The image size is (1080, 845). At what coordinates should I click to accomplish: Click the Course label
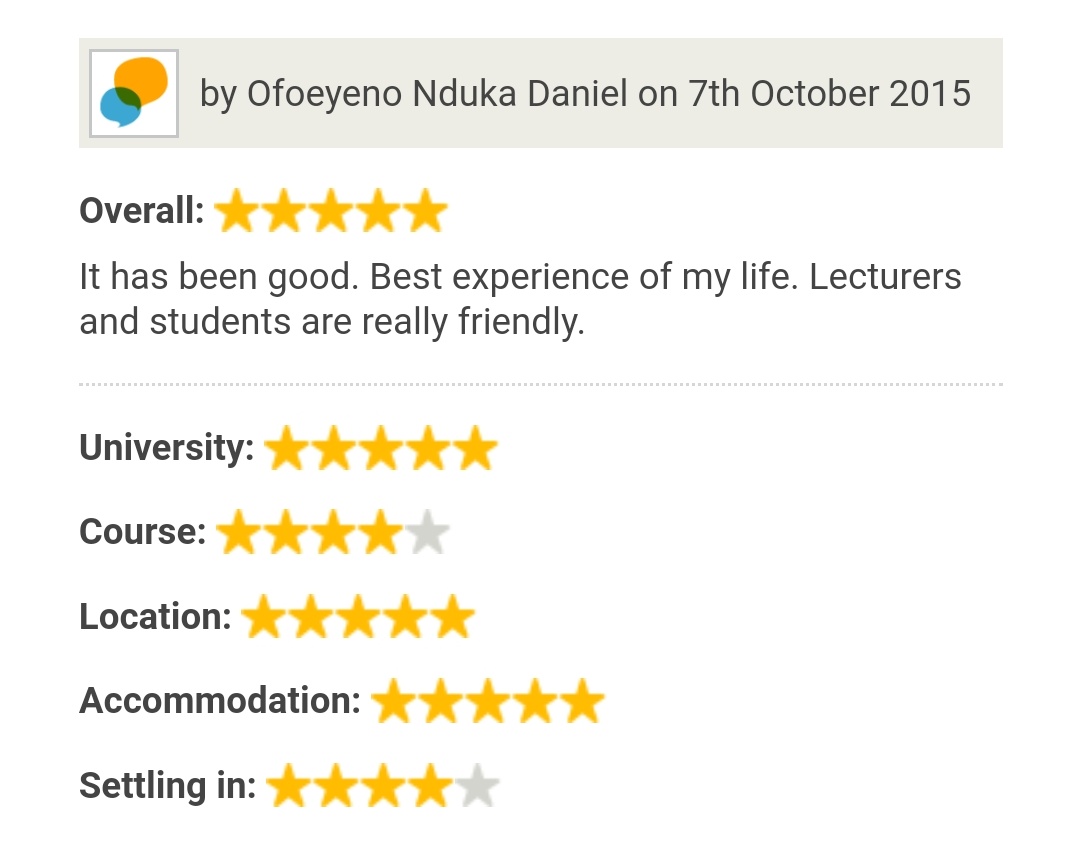click(142, 532)
